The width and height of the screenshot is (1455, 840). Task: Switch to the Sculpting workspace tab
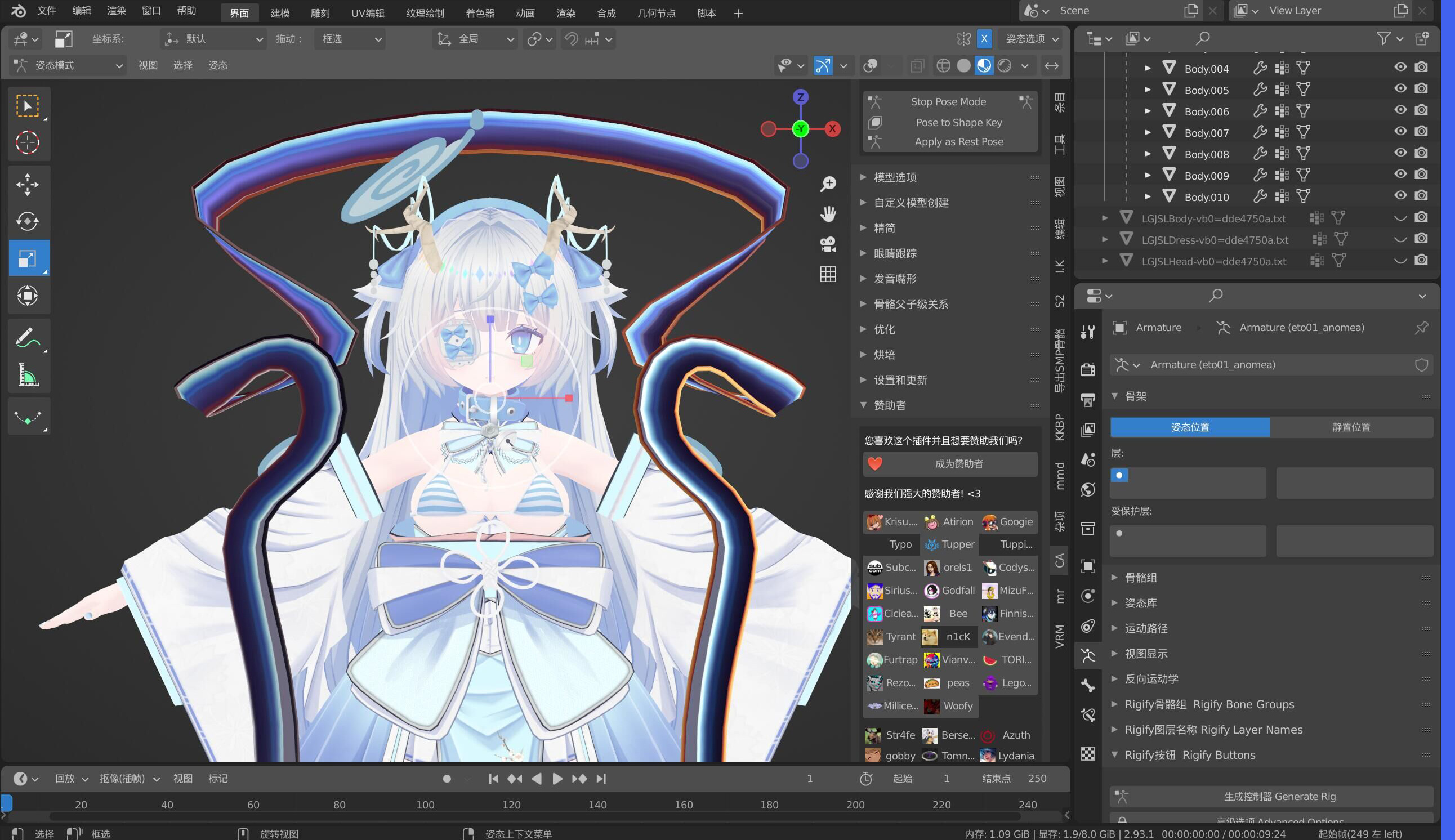coord(320,13)
